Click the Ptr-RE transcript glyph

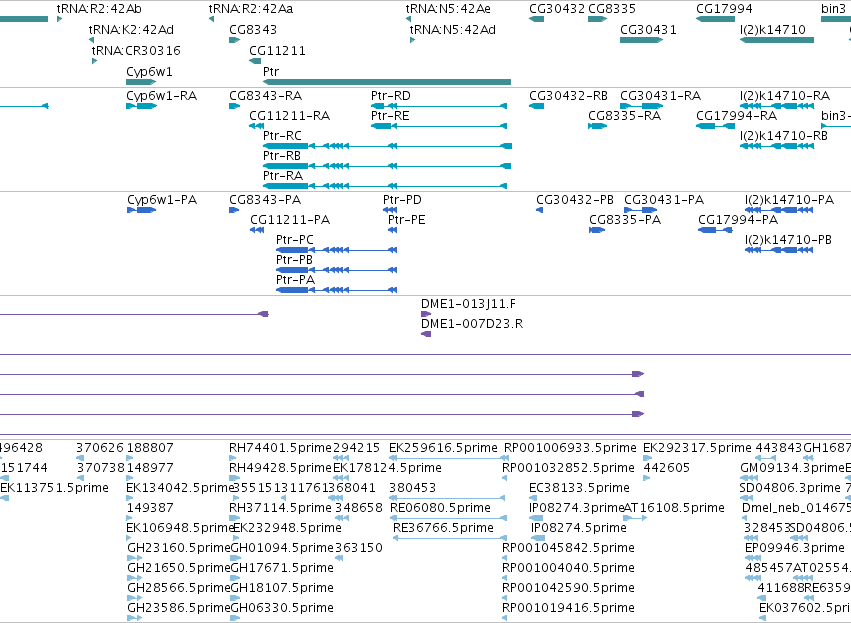coord(439,126)
